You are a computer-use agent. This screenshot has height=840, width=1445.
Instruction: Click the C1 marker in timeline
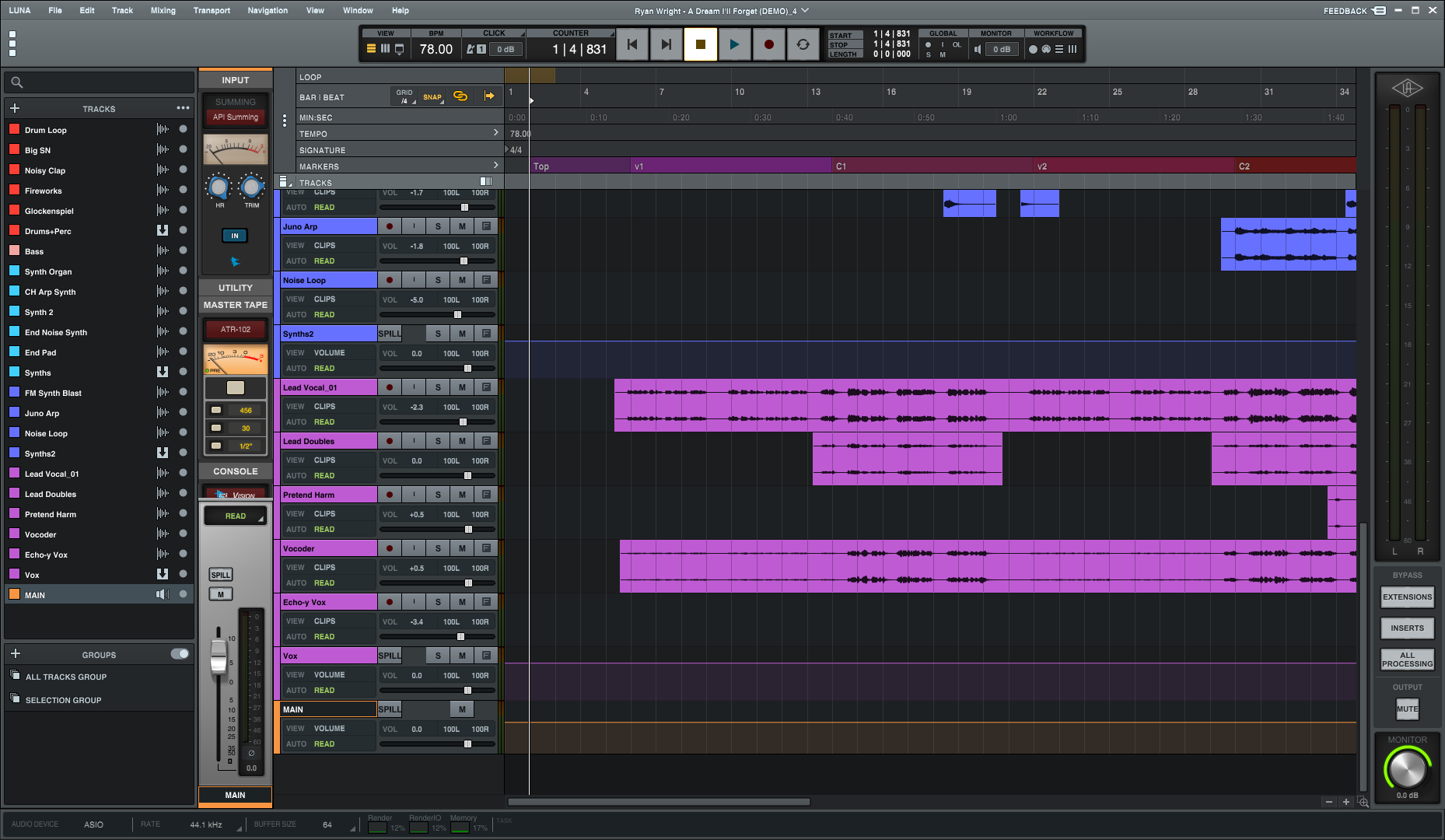pyautogui.click(x=841, y=166)
